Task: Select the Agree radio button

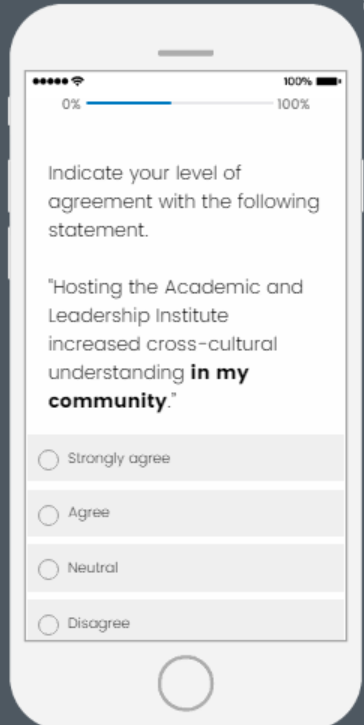Action: coord(49,515)
